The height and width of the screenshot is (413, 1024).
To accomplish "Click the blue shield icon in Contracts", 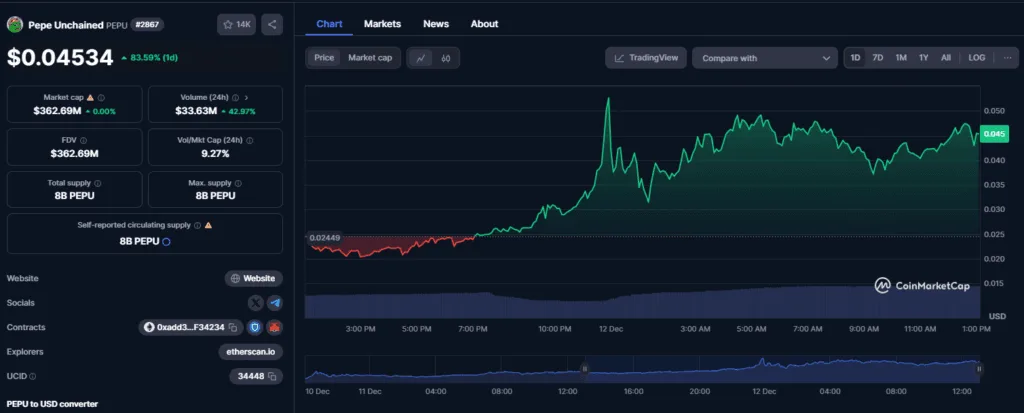I will tap(256, 327).
